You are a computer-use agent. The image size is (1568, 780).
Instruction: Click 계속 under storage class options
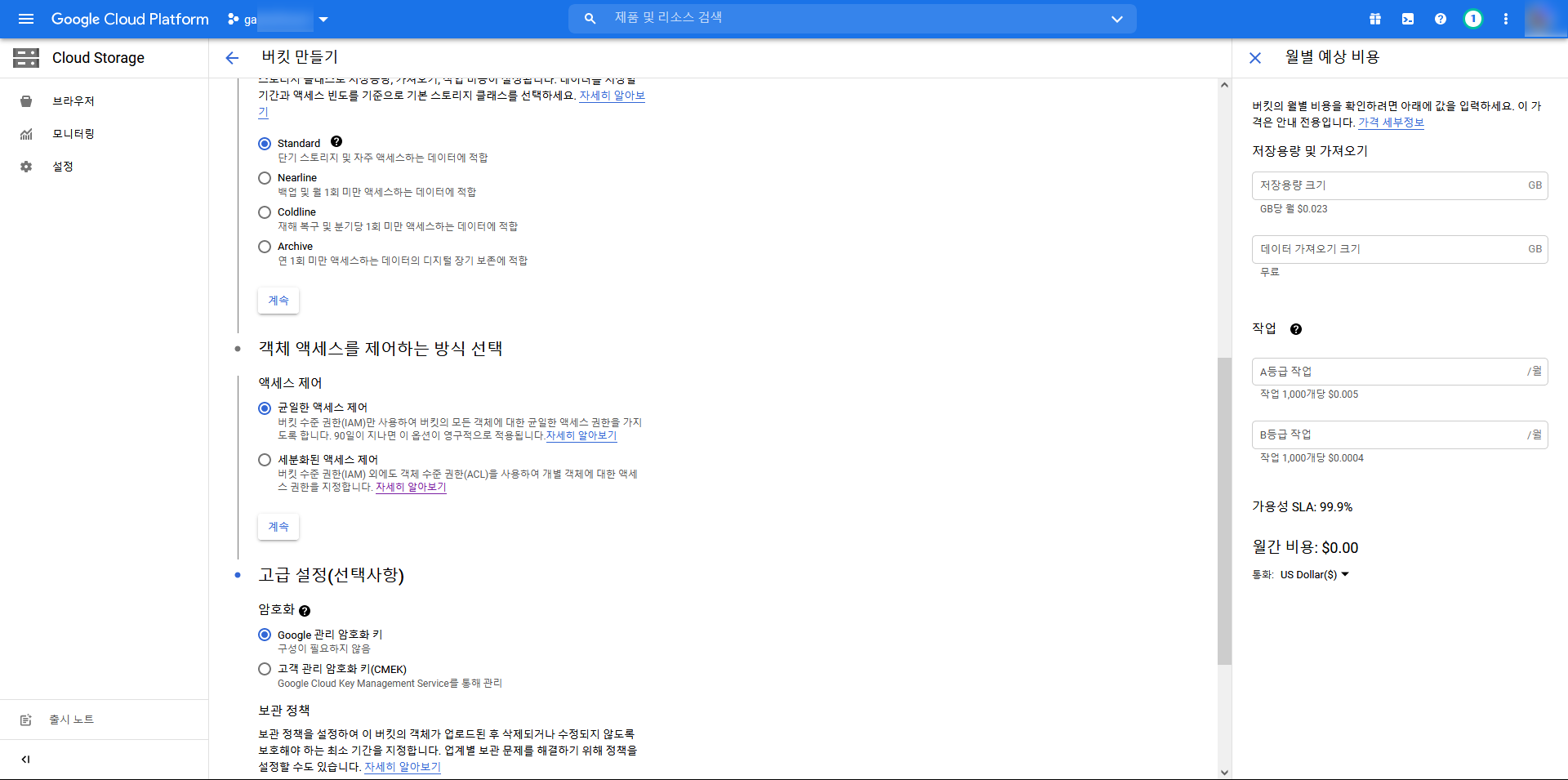coord(278,301)
